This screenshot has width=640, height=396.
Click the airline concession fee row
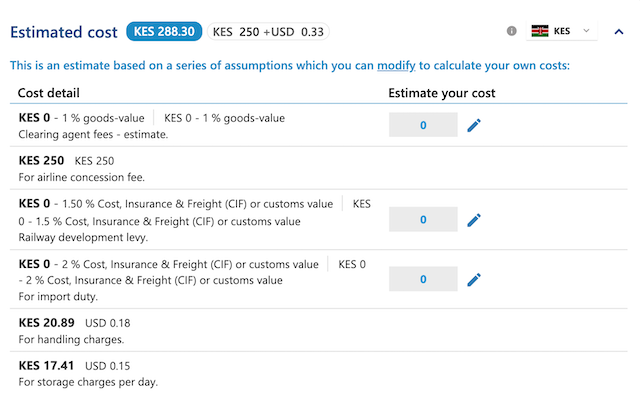(x=318, y=168)
